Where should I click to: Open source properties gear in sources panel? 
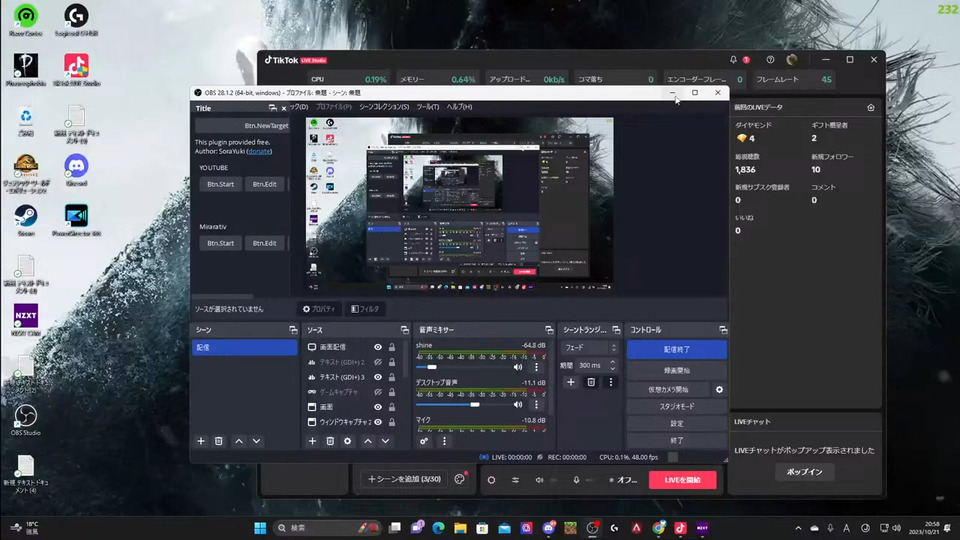click(348, 441)
